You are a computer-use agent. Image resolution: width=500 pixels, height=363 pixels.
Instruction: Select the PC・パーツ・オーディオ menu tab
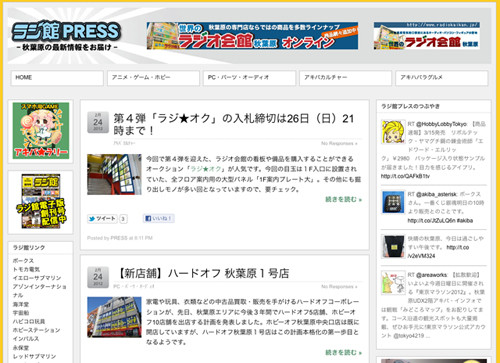pyautogui.click(x=249, y=78)
